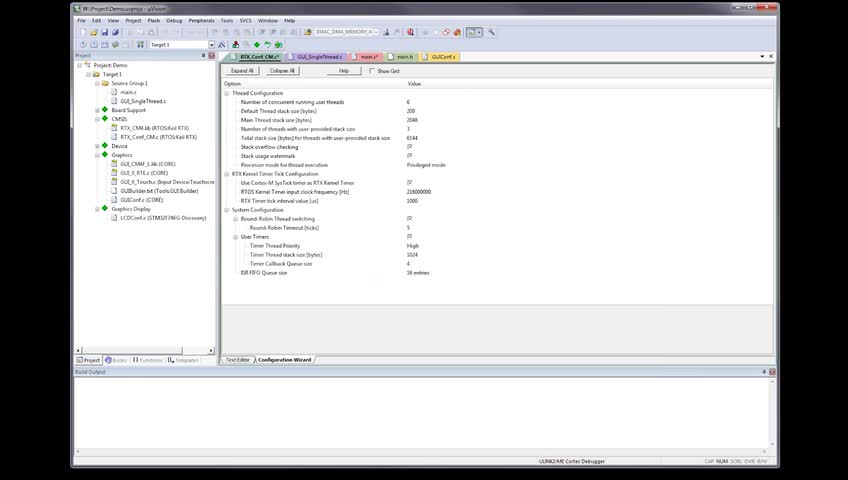Toggle Stack overflow checking checkbox
848x480 pixels.
(409, 147)
